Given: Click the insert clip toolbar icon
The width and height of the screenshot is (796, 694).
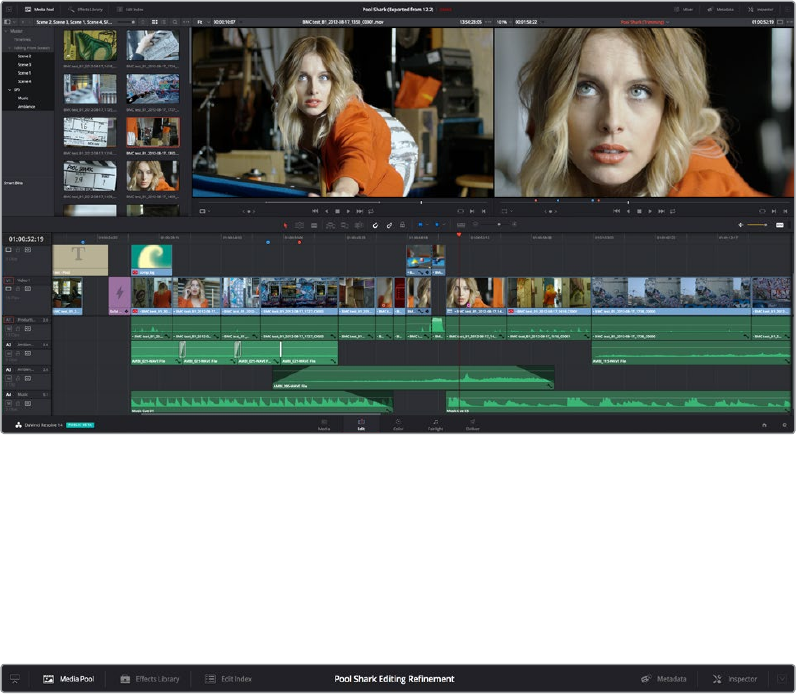Looking at the screenshot, I should click(330, 225).
